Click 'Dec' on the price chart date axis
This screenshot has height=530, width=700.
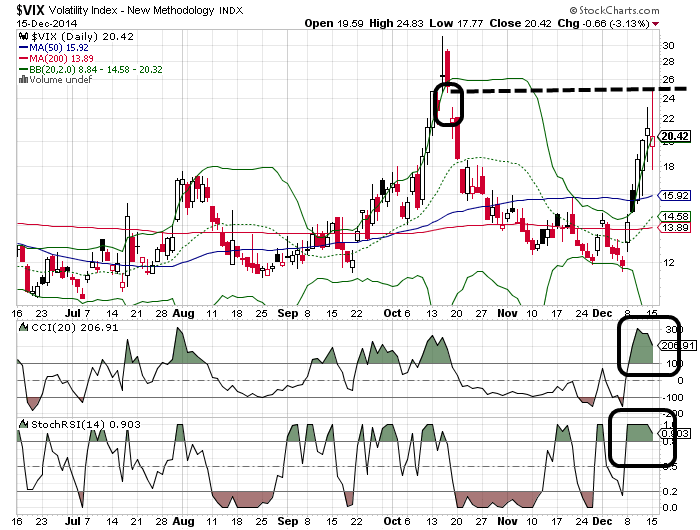[x=602, y=313]
